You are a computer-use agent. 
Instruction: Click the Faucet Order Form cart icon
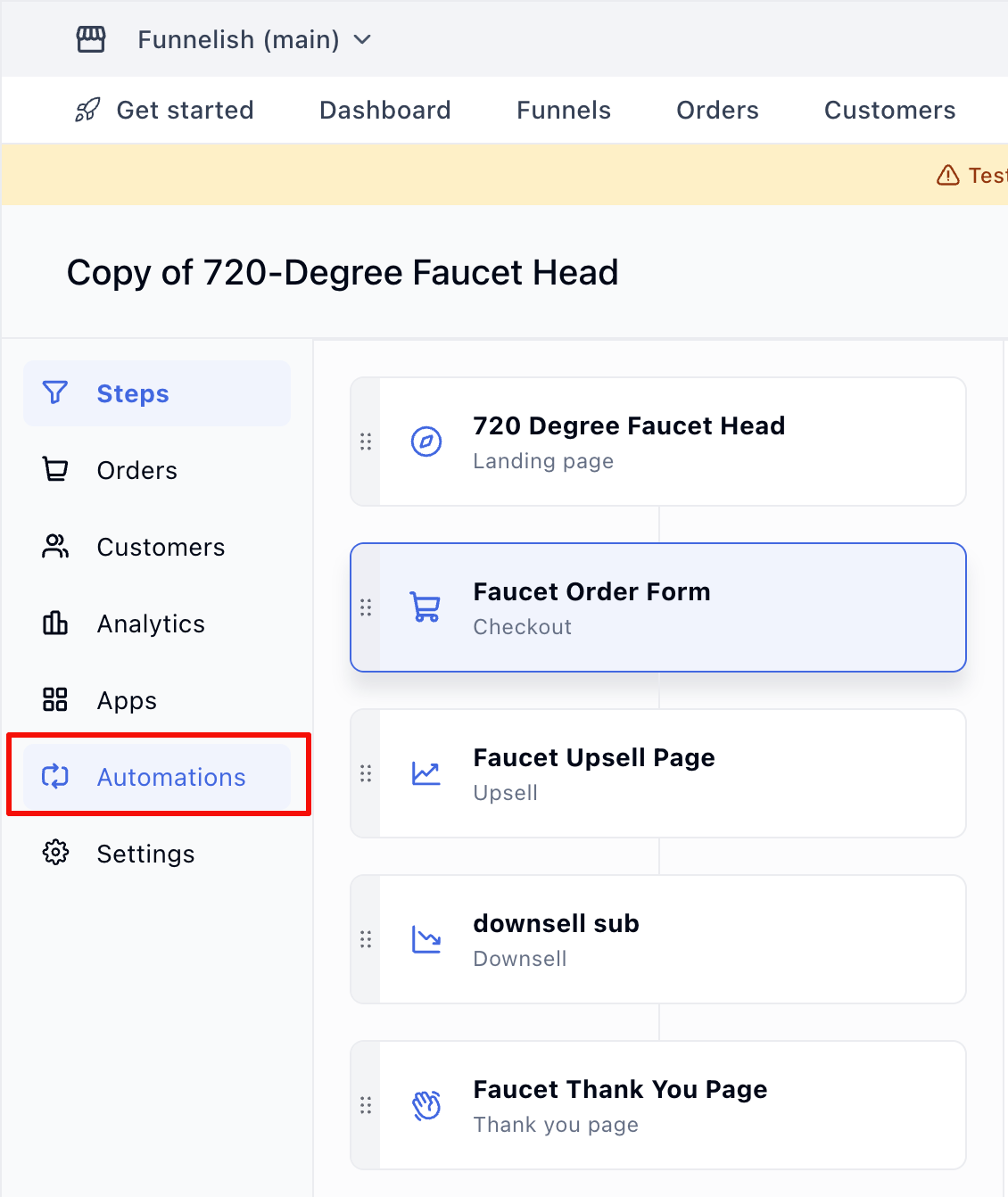pos(426,607)
